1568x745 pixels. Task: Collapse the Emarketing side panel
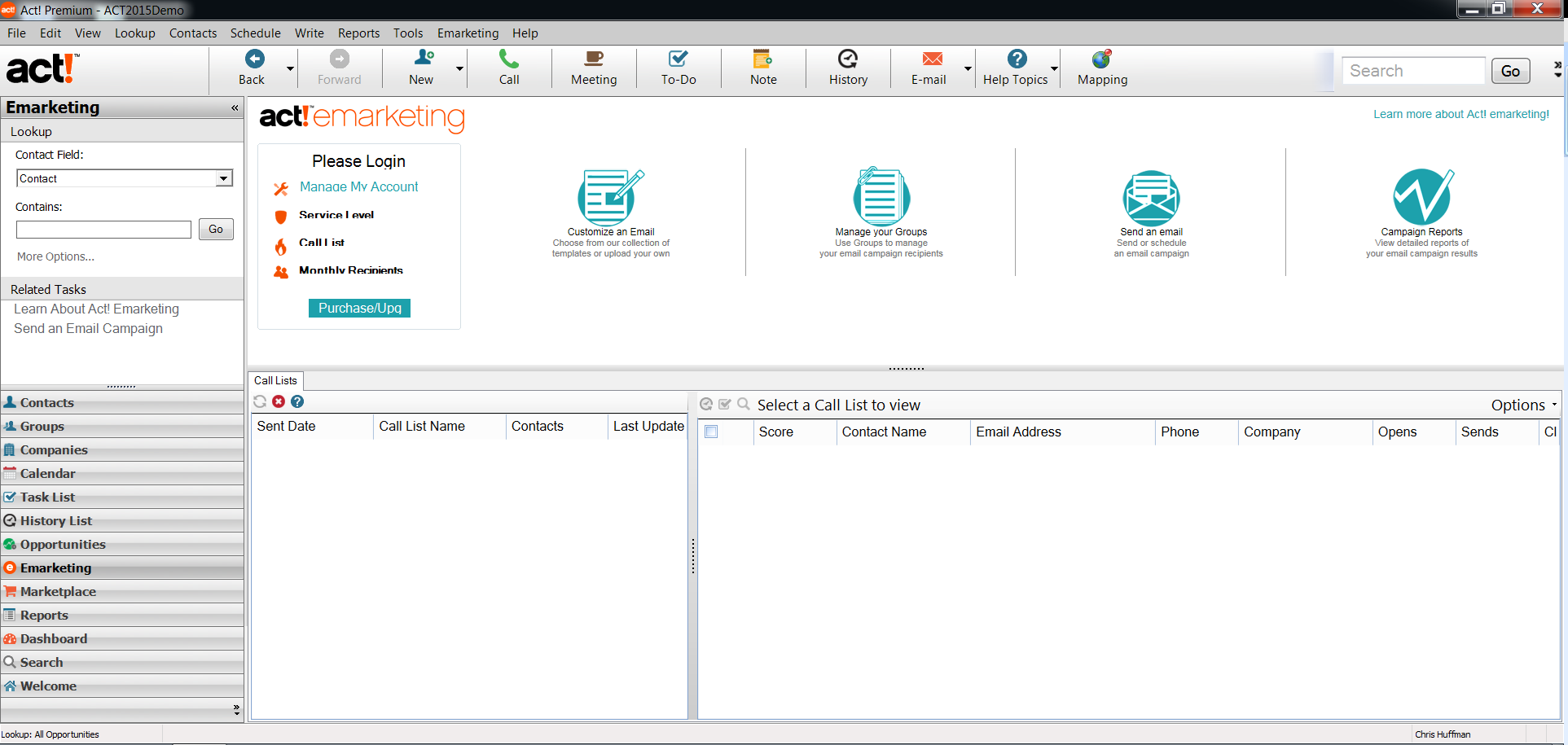[235, 107]
